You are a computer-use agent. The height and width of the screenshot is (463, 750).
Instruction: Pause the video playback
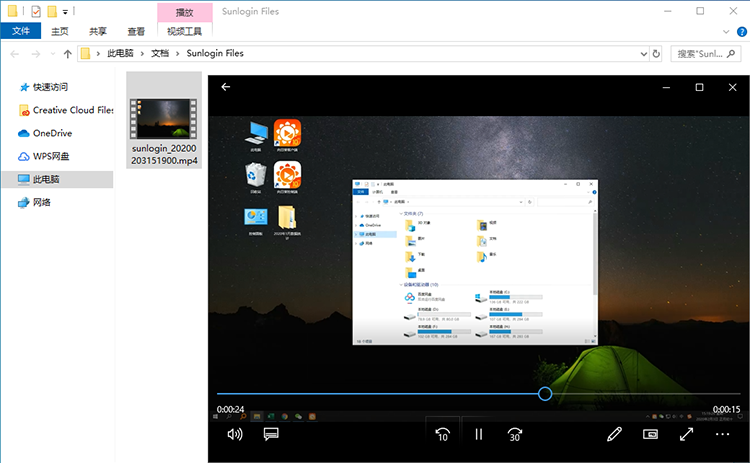(479, 434)
